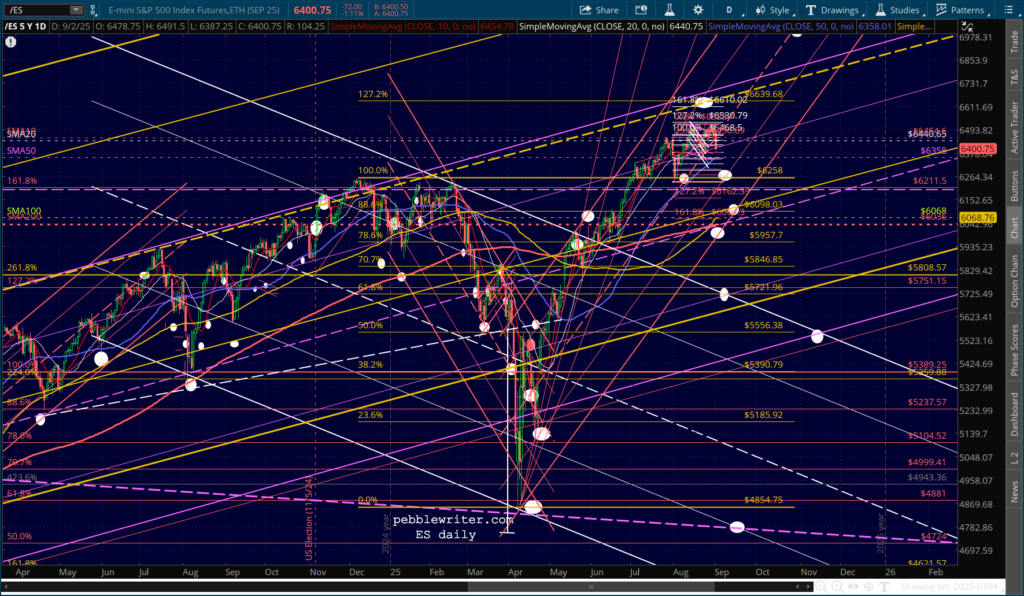Click the SMA50 label on left edge
The width and height of the screenshot is (1024, 596).
(x=22, y=150)
